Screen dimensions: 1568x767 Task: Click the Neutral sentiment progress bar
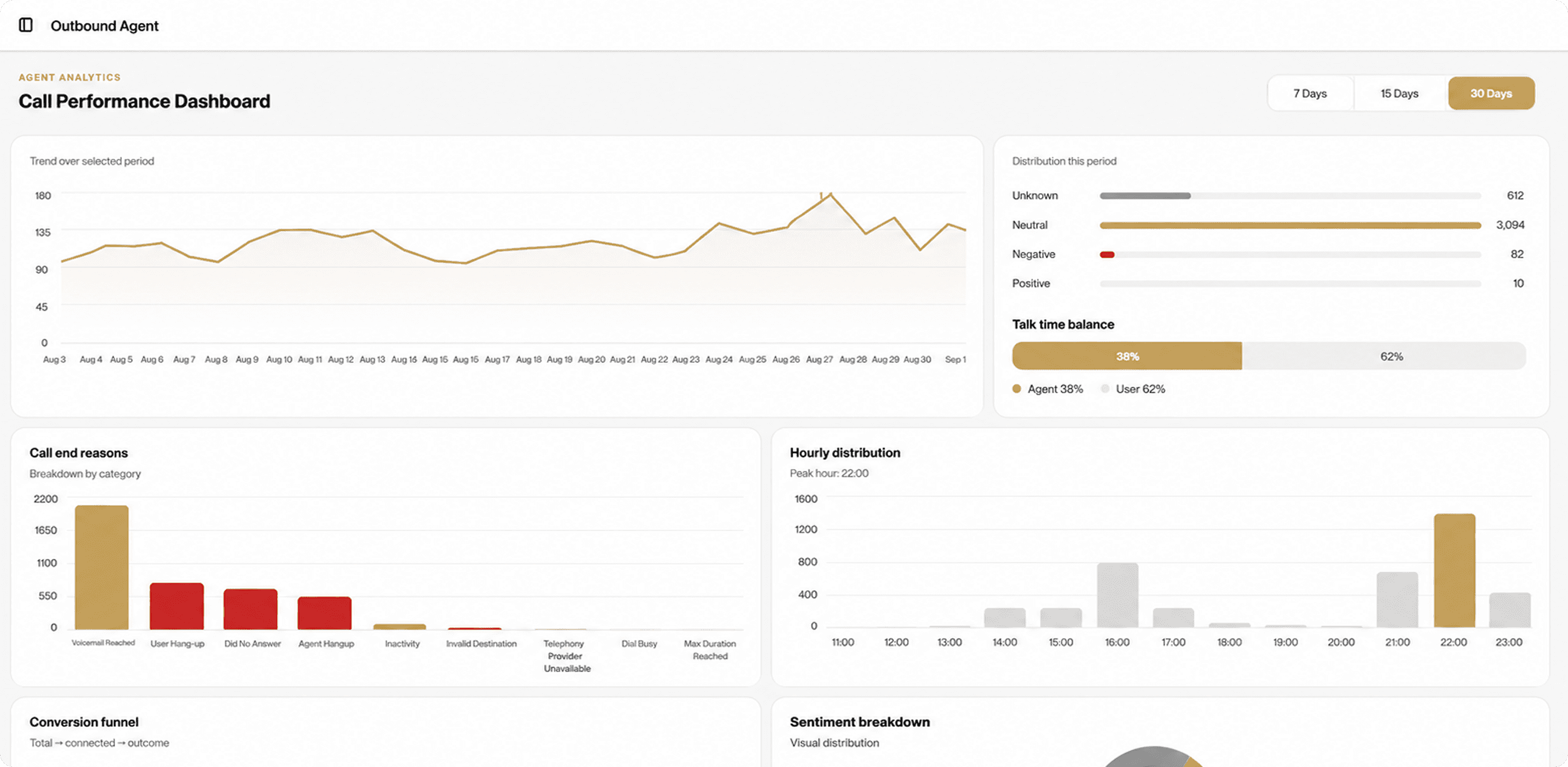tap(1290, 225)
